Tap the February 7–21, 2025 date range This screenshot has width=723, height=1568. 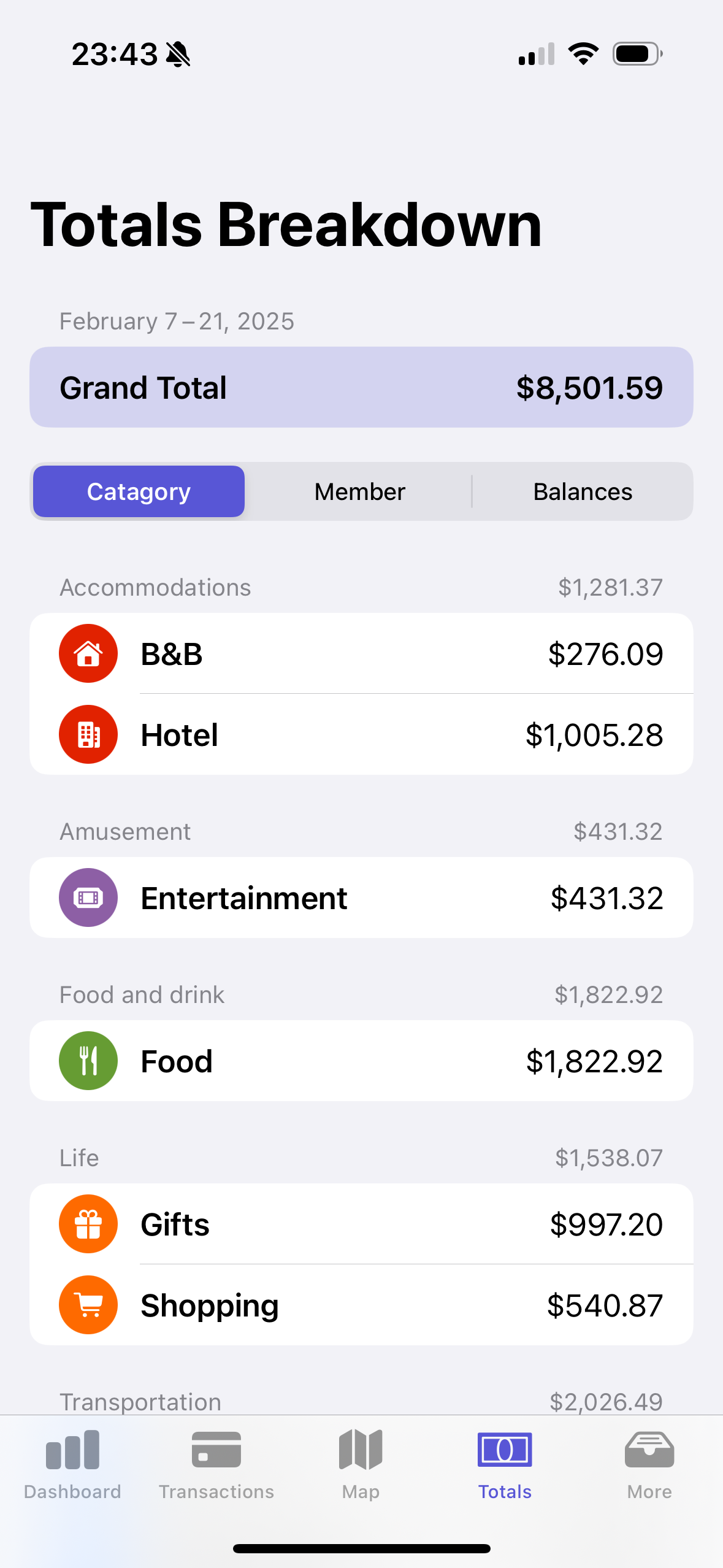(x=177, y=321)
